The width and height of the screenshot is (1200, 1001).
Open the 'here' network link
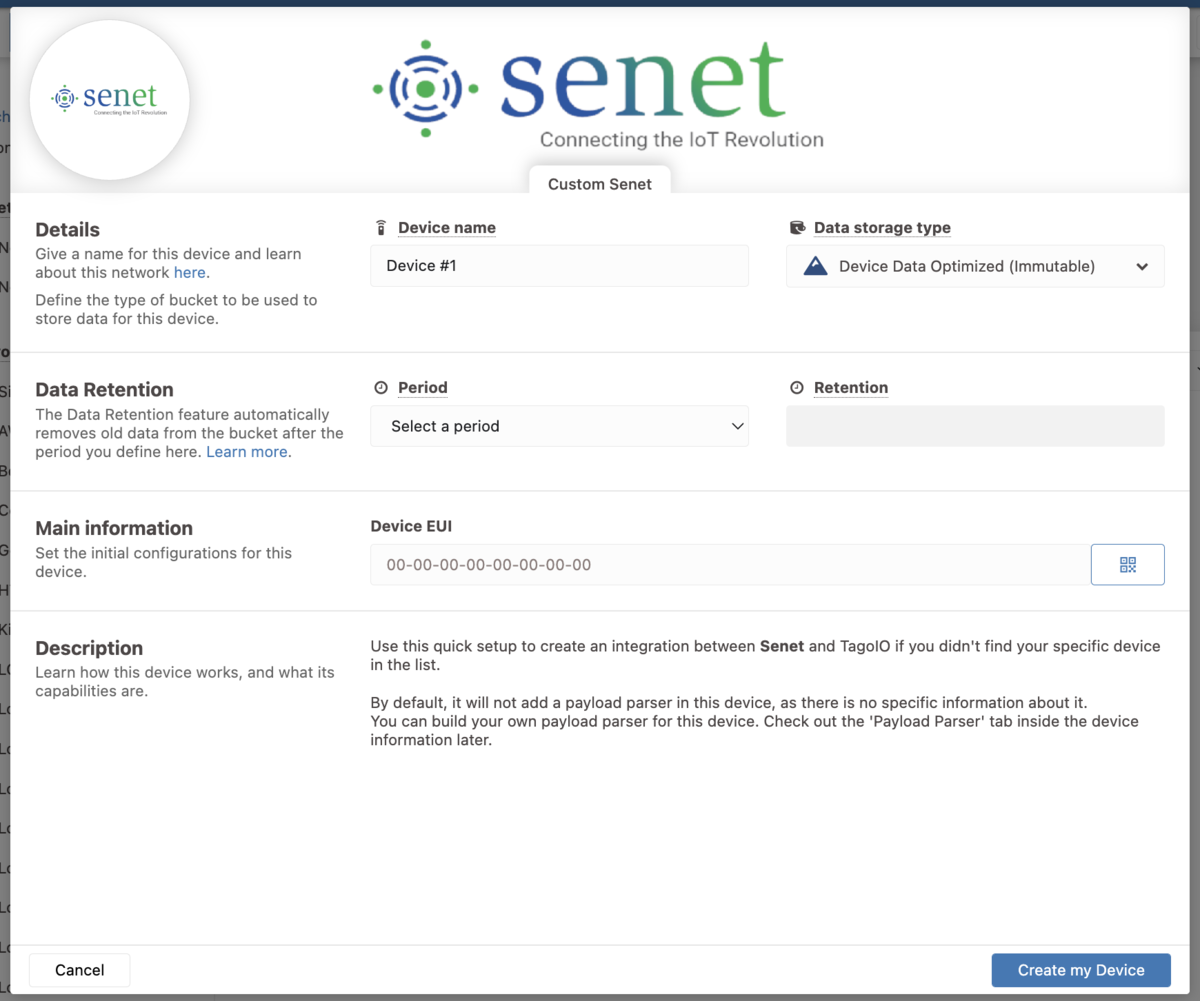tap(190, 272)
